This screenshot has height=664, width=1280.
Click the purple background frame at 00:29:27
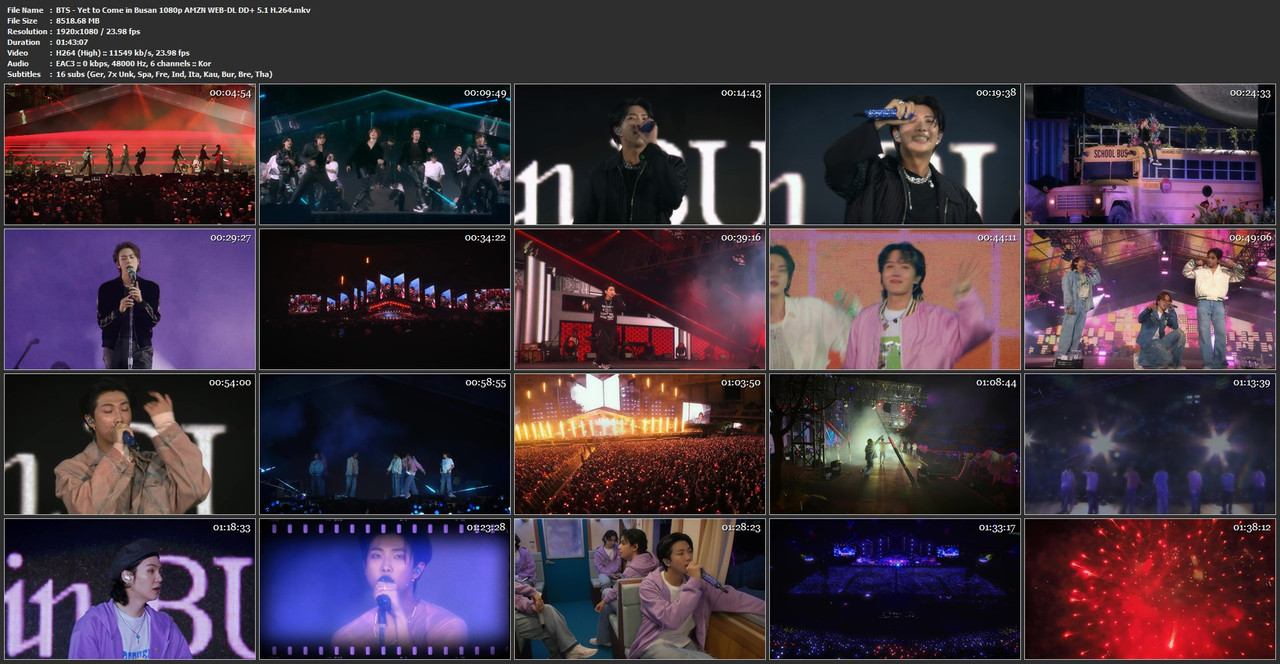point(130,299)
